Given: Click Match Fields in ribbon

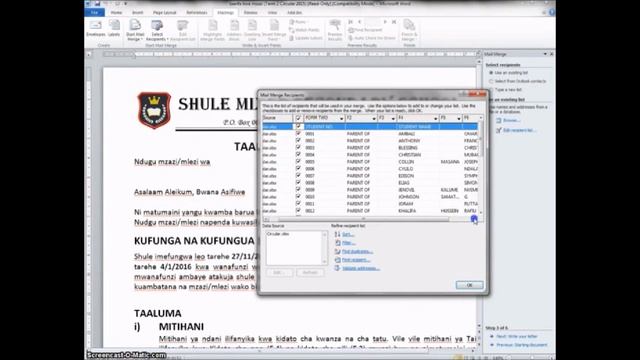Looking at the screenshot, I should (x=304, y=30).
